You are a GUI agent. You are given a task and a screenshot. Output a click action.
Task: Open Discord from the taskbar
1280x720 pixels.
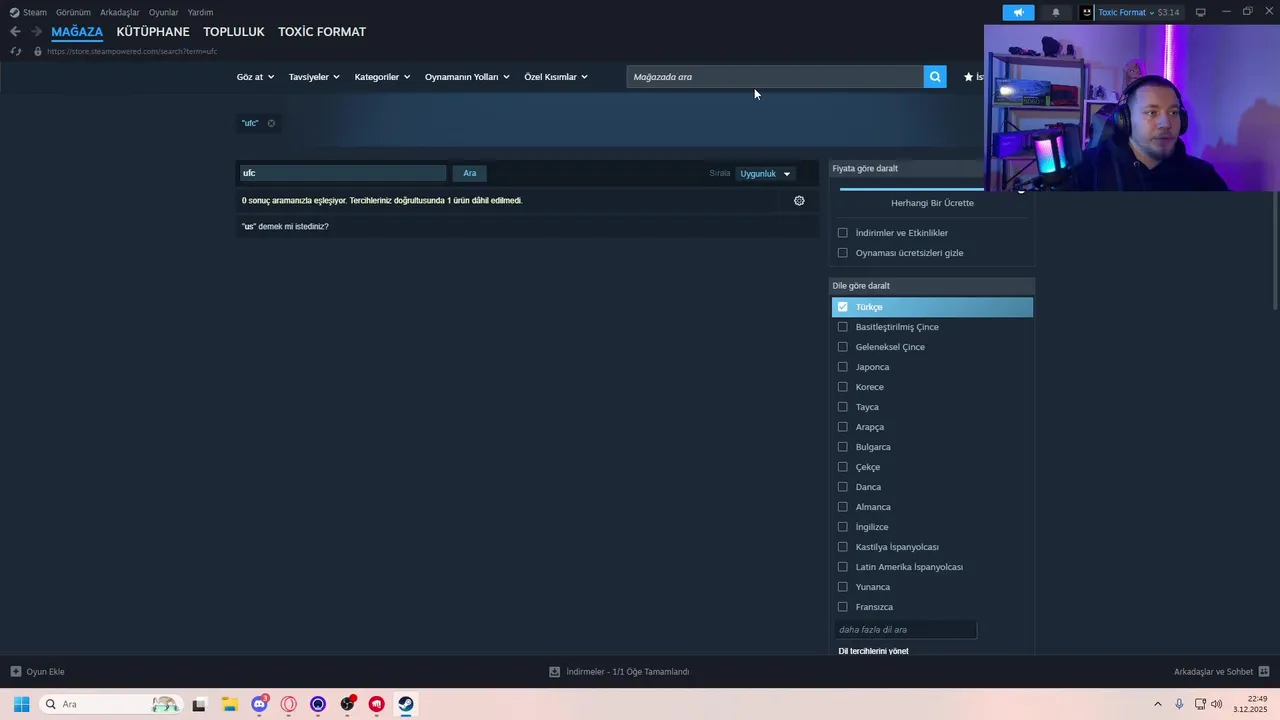[x=260, y=704]
